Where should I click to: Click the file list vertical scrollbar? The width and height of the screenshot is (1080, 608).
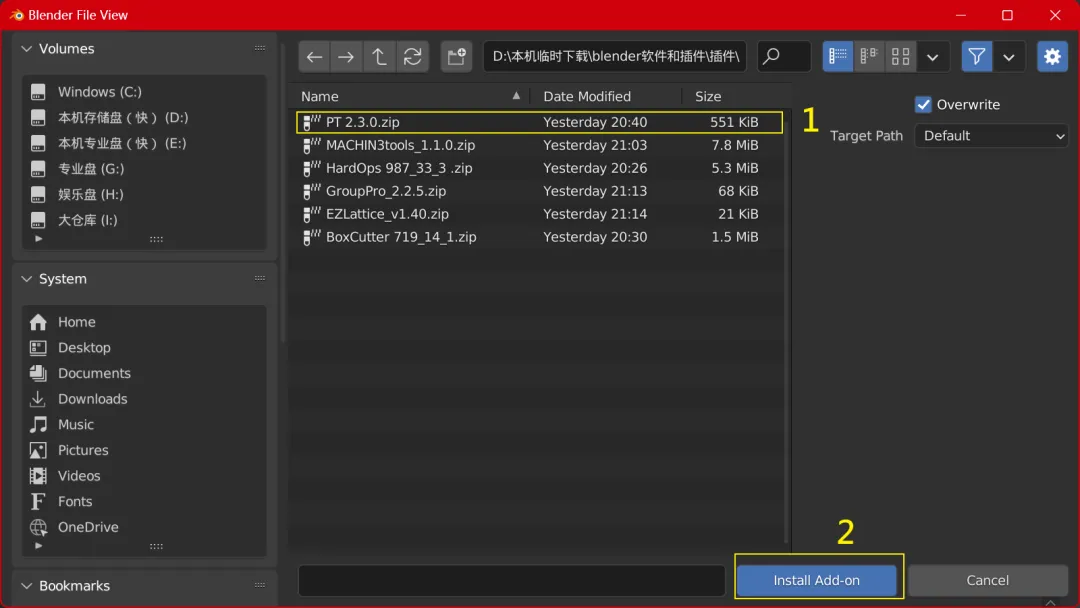point(787,327)
